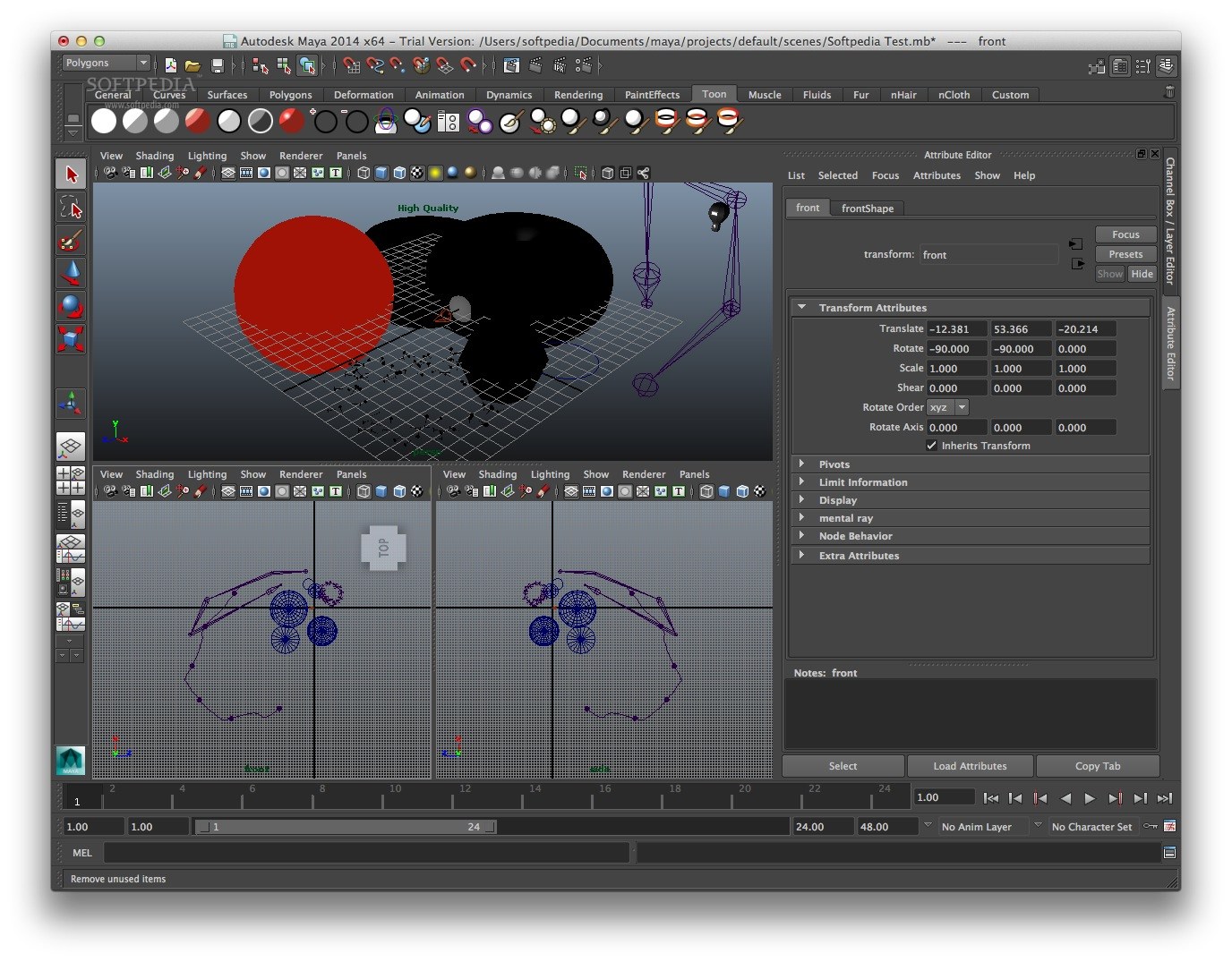
Task: Click Translate X value -12.381
Action: tap(956, 328)
